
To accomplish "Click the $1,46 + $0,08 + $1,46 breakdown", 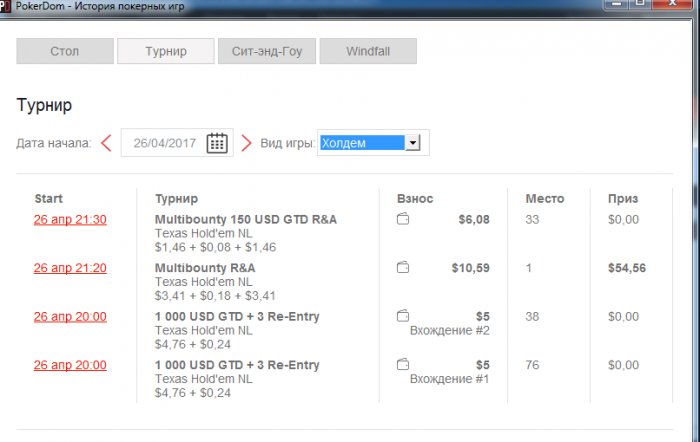I will tap(215, 247).
